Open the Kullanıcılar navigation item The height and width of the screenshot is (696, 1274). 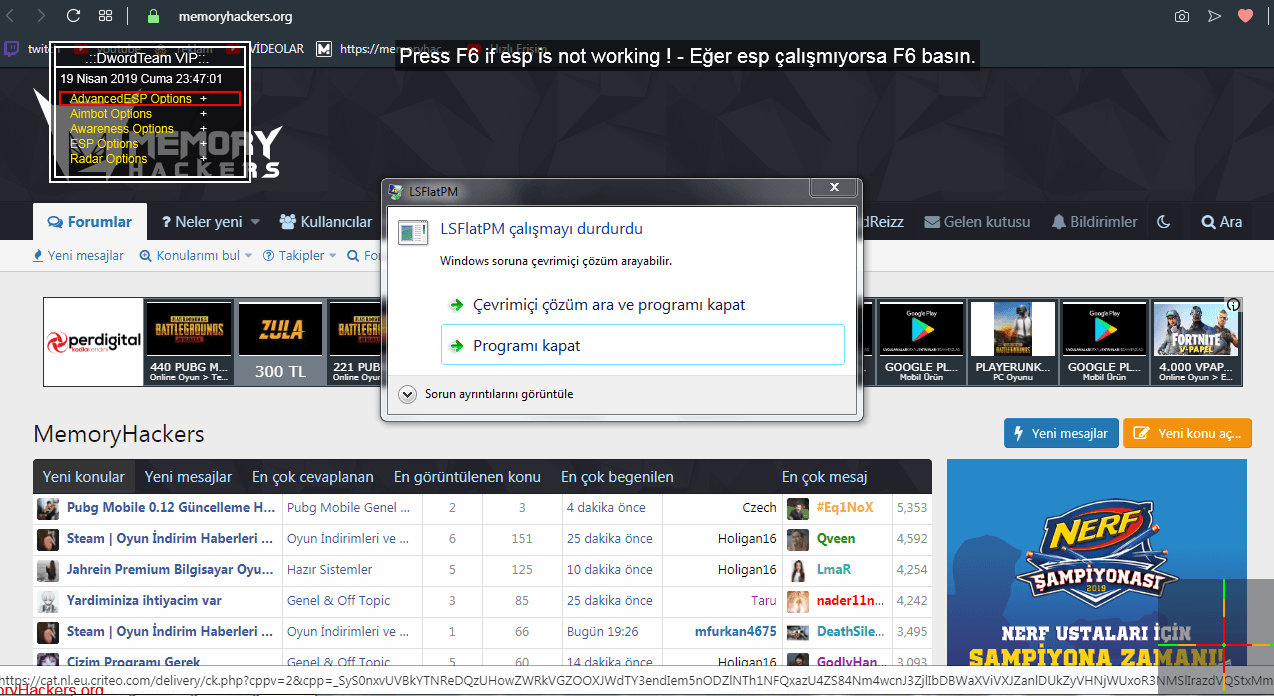326,222
